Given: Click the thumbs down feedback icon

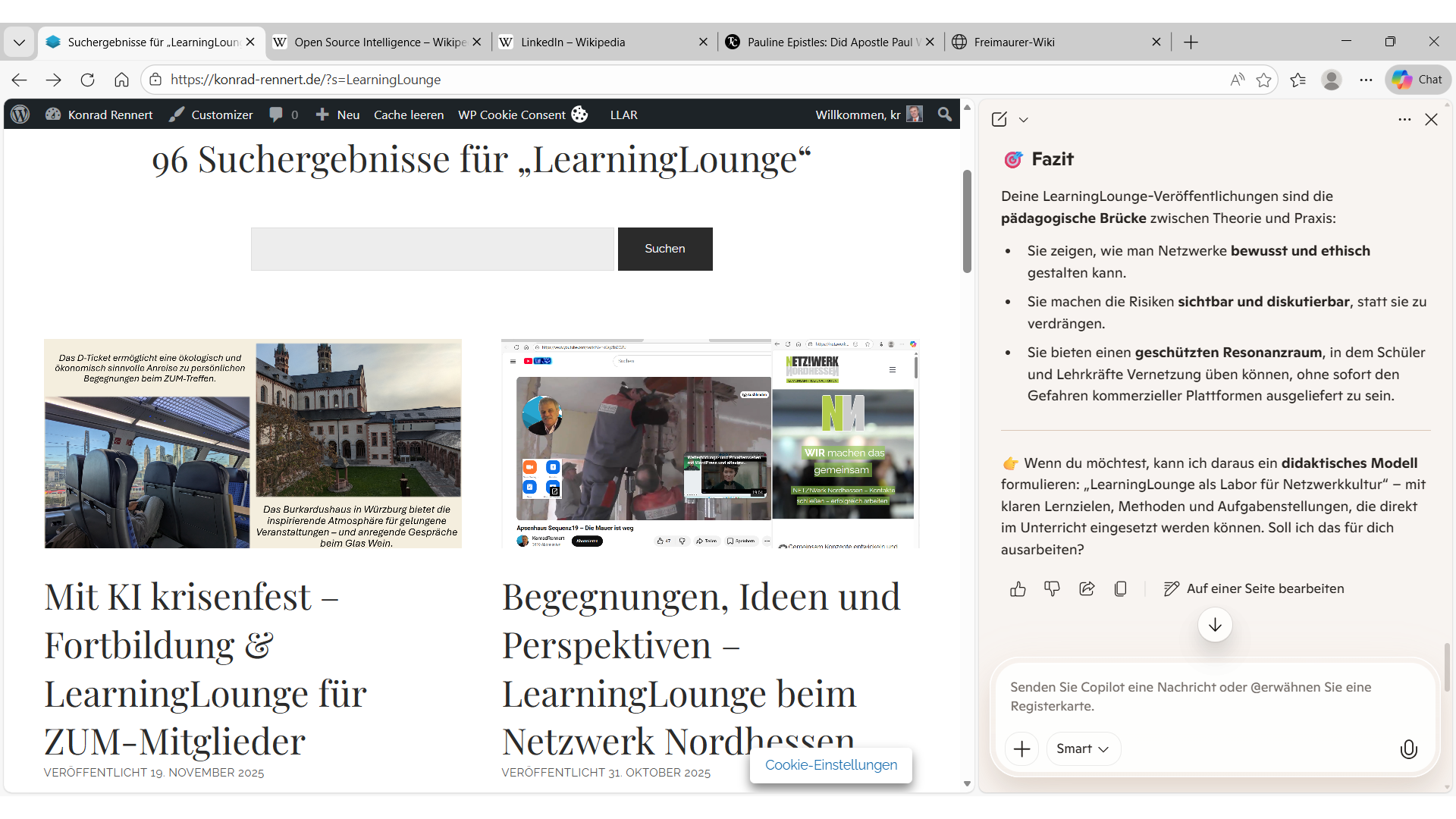Looking at the screenshot, I should coord(1052,589).
